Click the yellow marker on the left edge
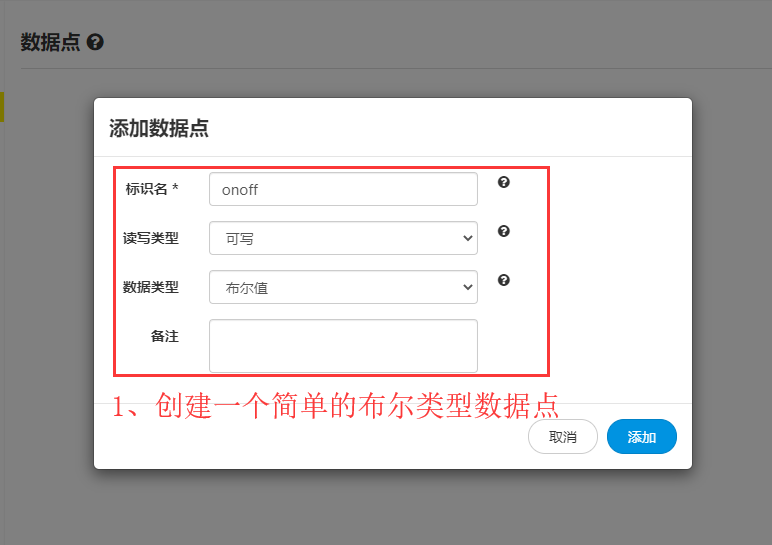Screen dimensions: 772x545 pyautogui.click(x=2, y=107)
